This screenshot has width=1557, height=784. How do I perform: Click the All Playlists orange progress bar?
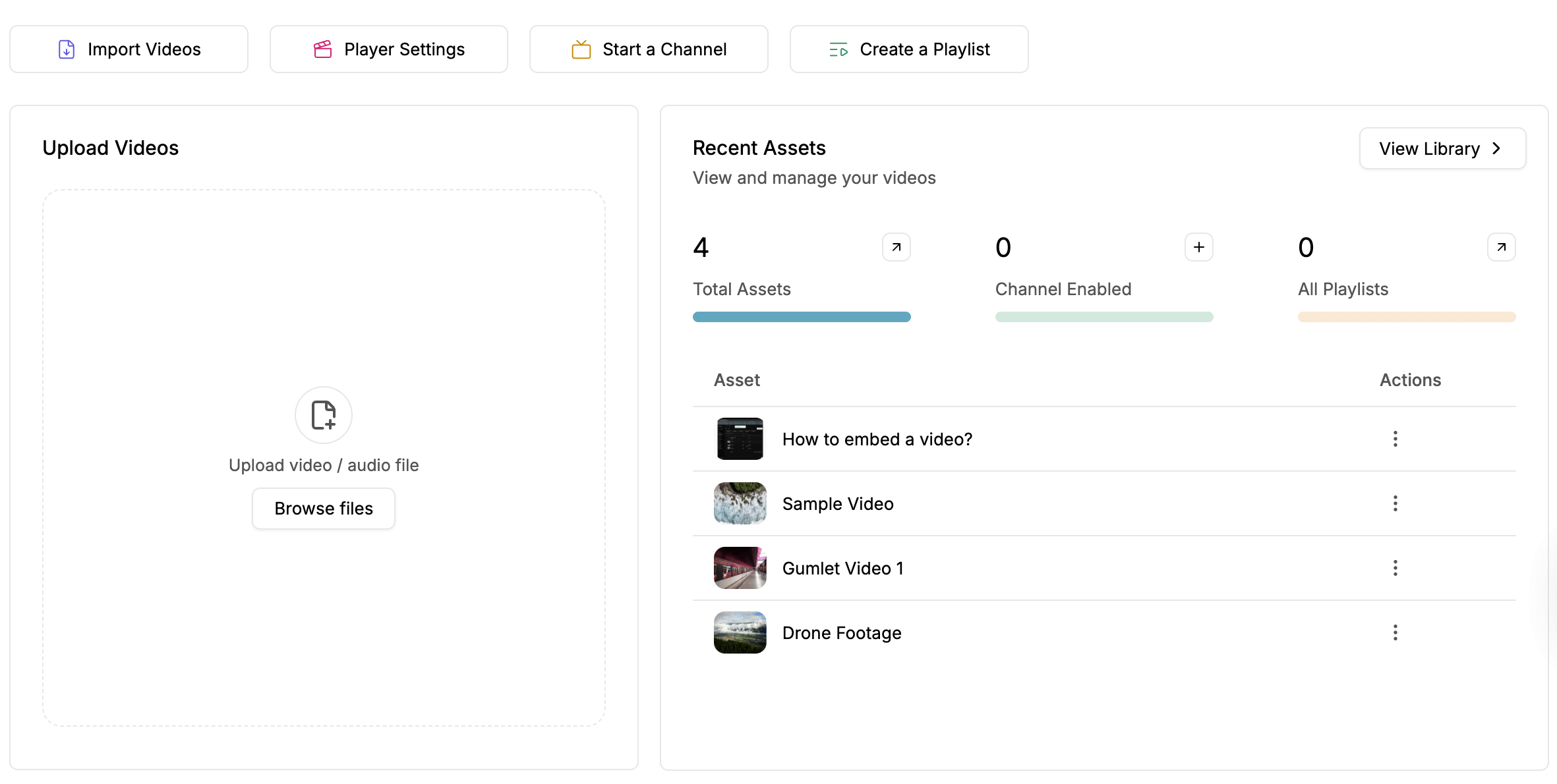pyautogui.click(x=1407, y=317)
